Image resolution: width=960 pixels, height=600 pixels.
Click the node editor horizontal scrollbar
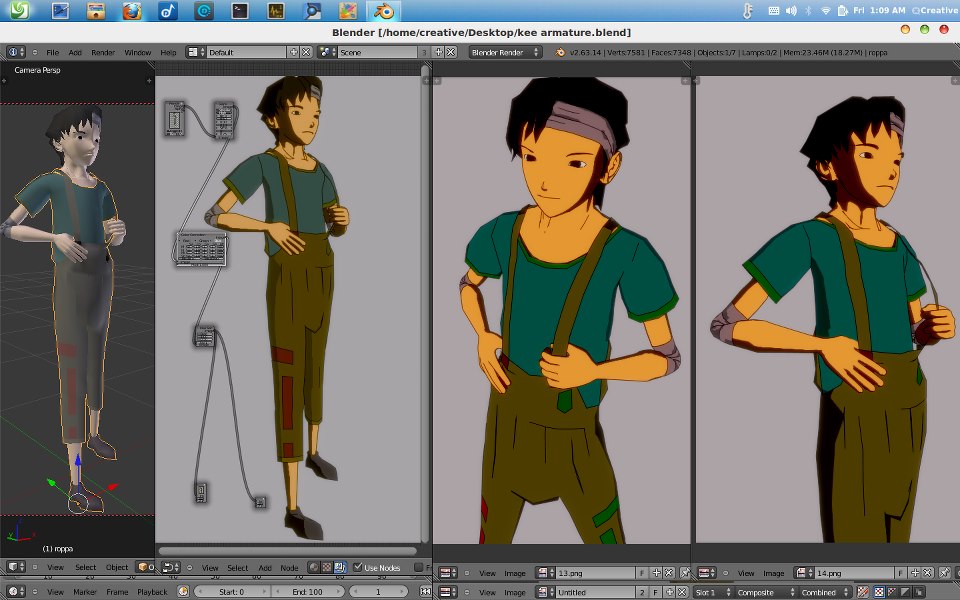[x=288, y=550]
